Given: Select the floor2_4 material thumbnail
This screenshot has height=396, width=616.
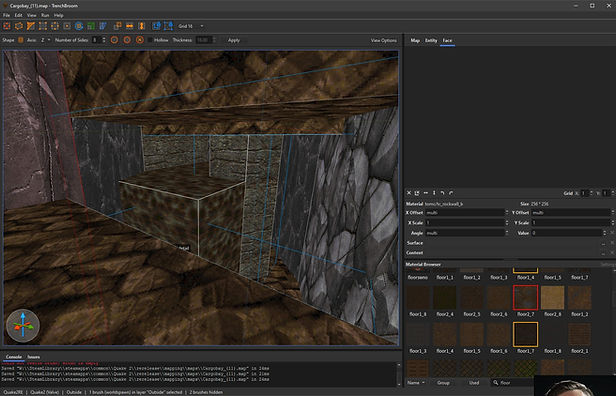Looking at the screenshot, I should (444, 297).
